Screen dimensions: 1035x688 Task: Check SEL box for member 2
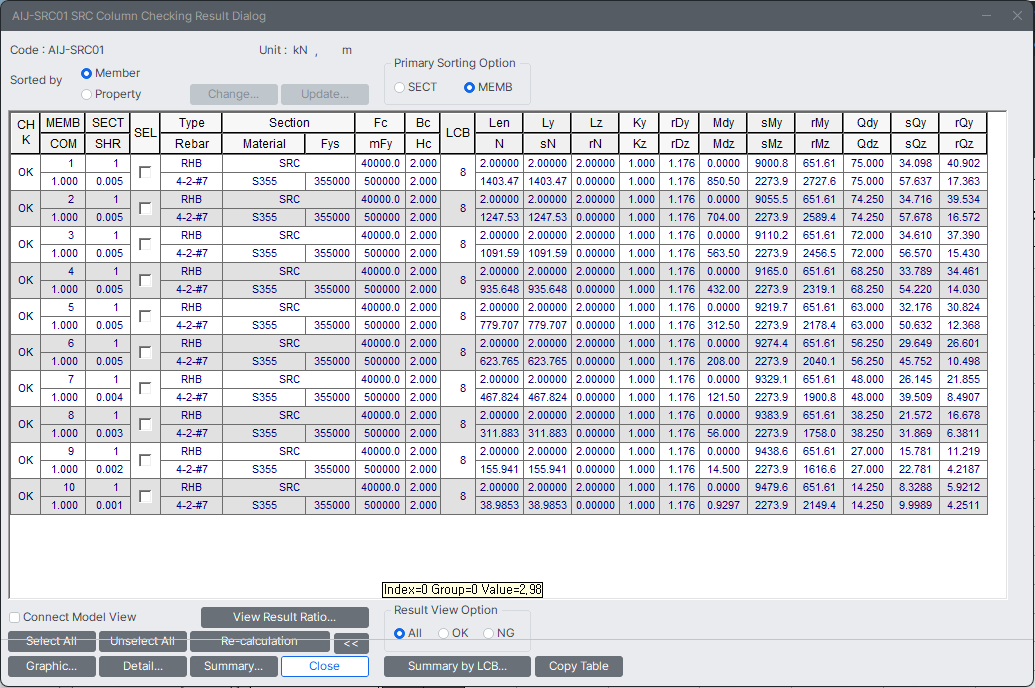pyautogui.click(x=145, y=209)
